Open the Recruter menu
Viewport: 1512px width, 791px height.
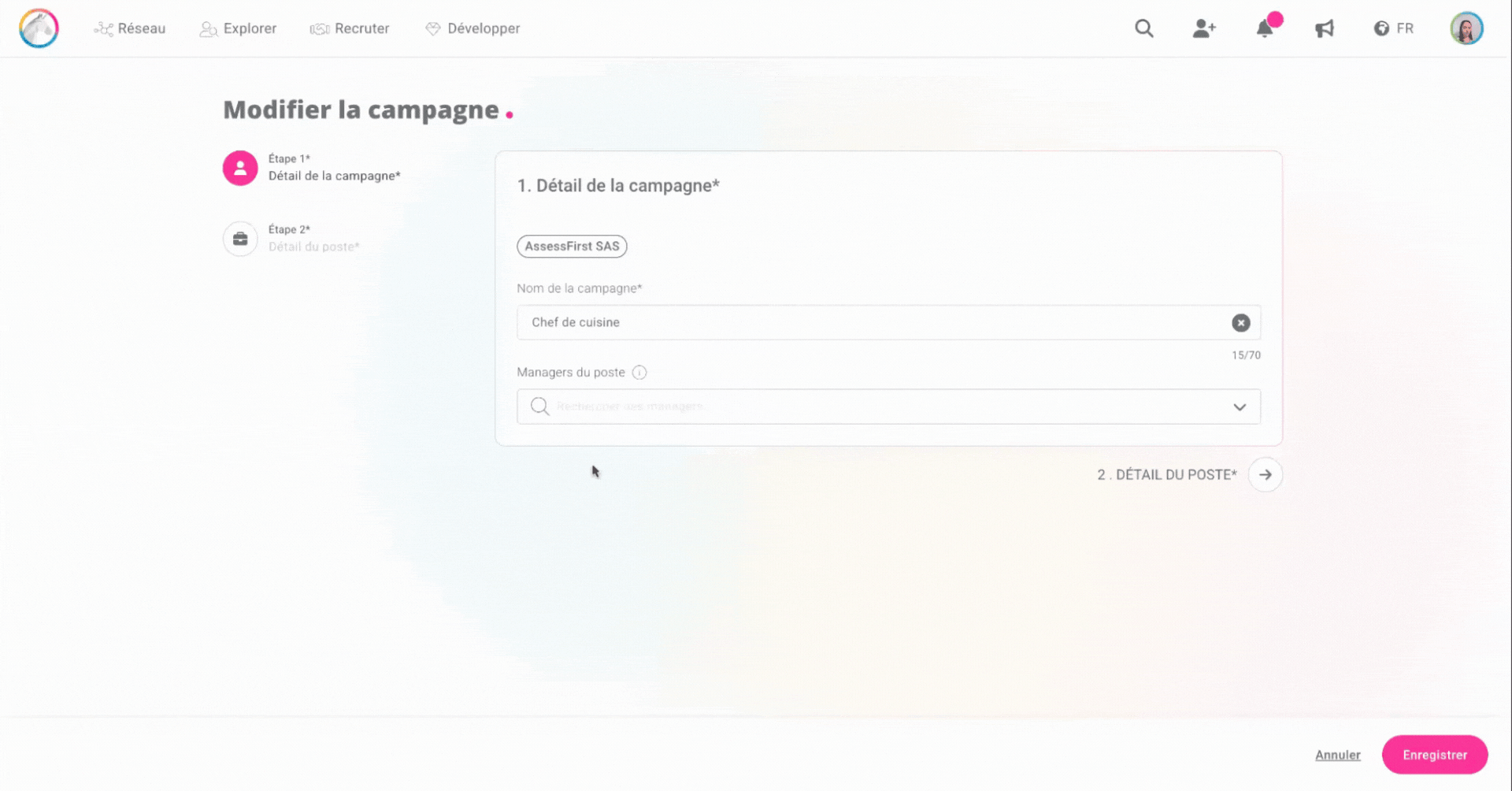coord(350,28)
